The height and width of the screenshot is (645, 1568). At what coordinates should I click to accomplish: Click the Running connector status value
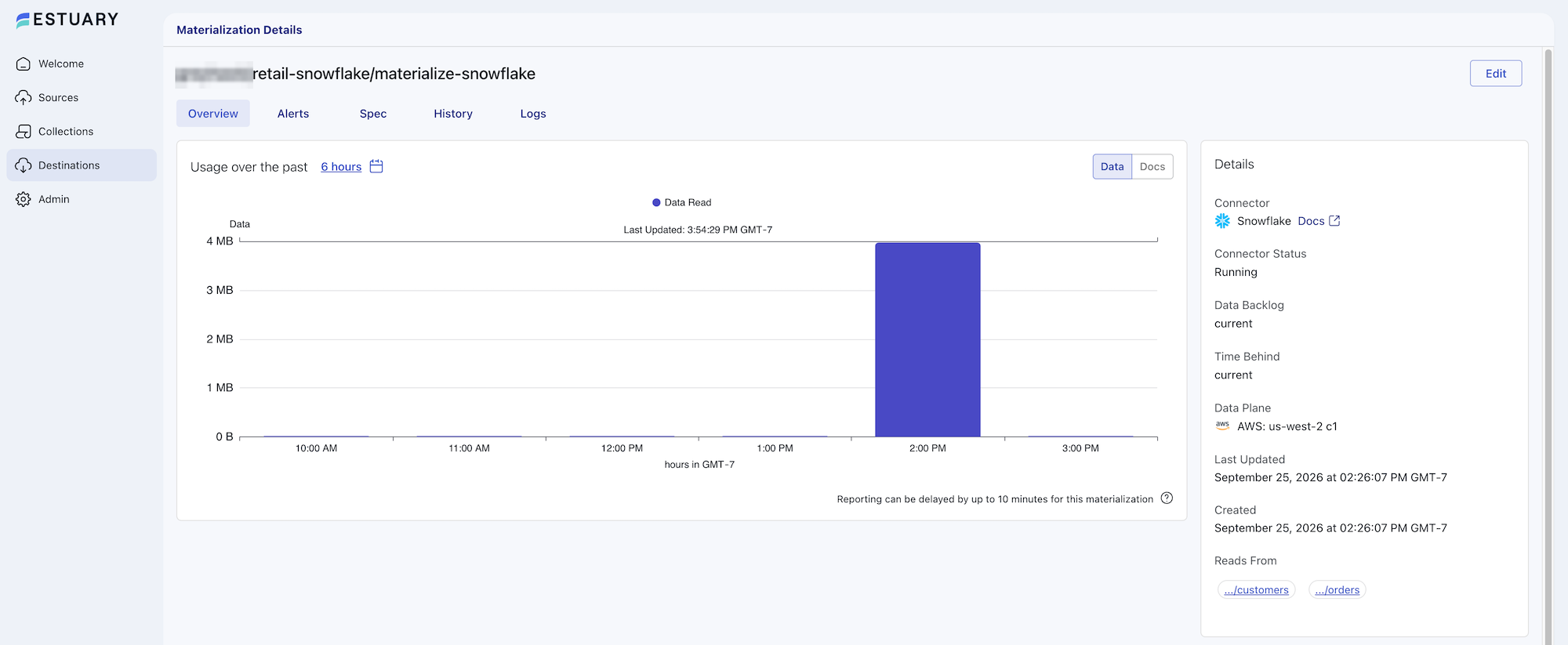tap(1236, 272)
